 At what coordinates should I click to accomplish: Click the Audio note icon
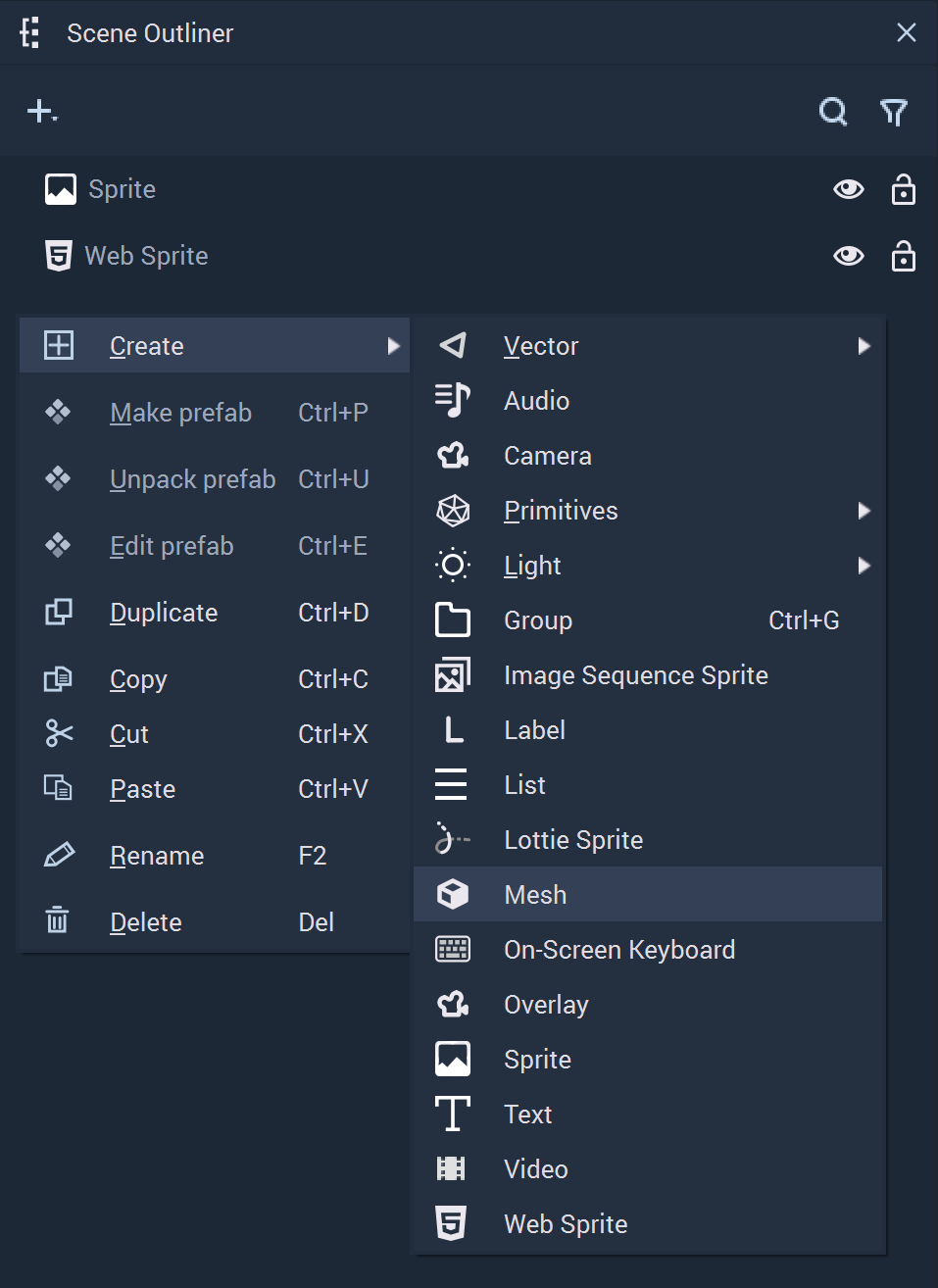click(452, 401)
